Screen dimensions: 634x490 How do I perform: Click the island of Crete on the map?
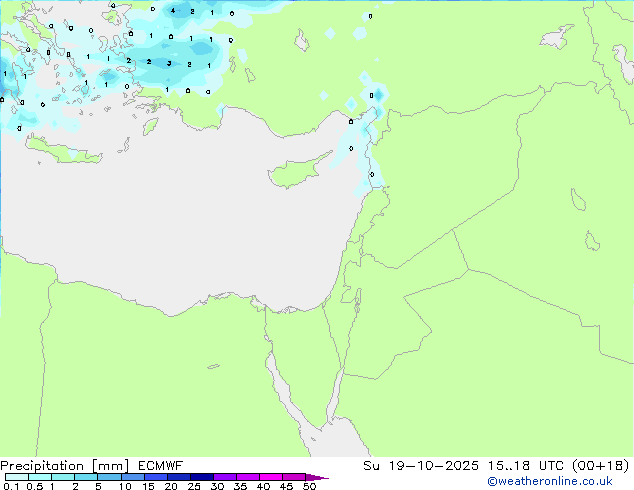point(63,150)
